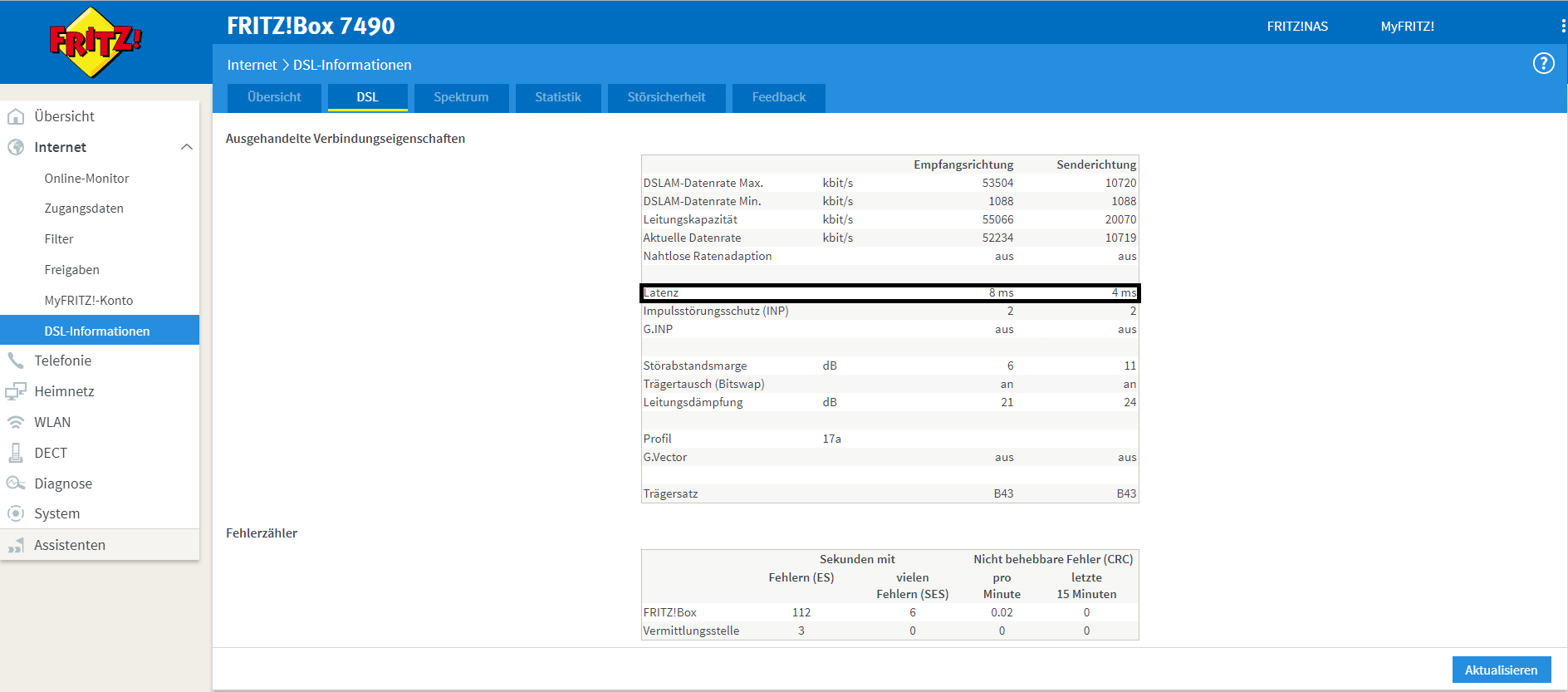Select the DSL tab

tap(367, 97)
